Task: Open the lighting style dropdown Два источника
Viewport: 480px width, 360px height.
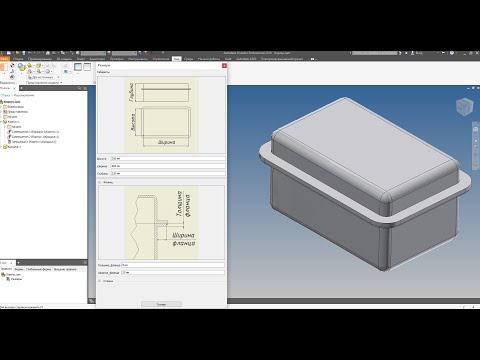Action: coord(43,77)
